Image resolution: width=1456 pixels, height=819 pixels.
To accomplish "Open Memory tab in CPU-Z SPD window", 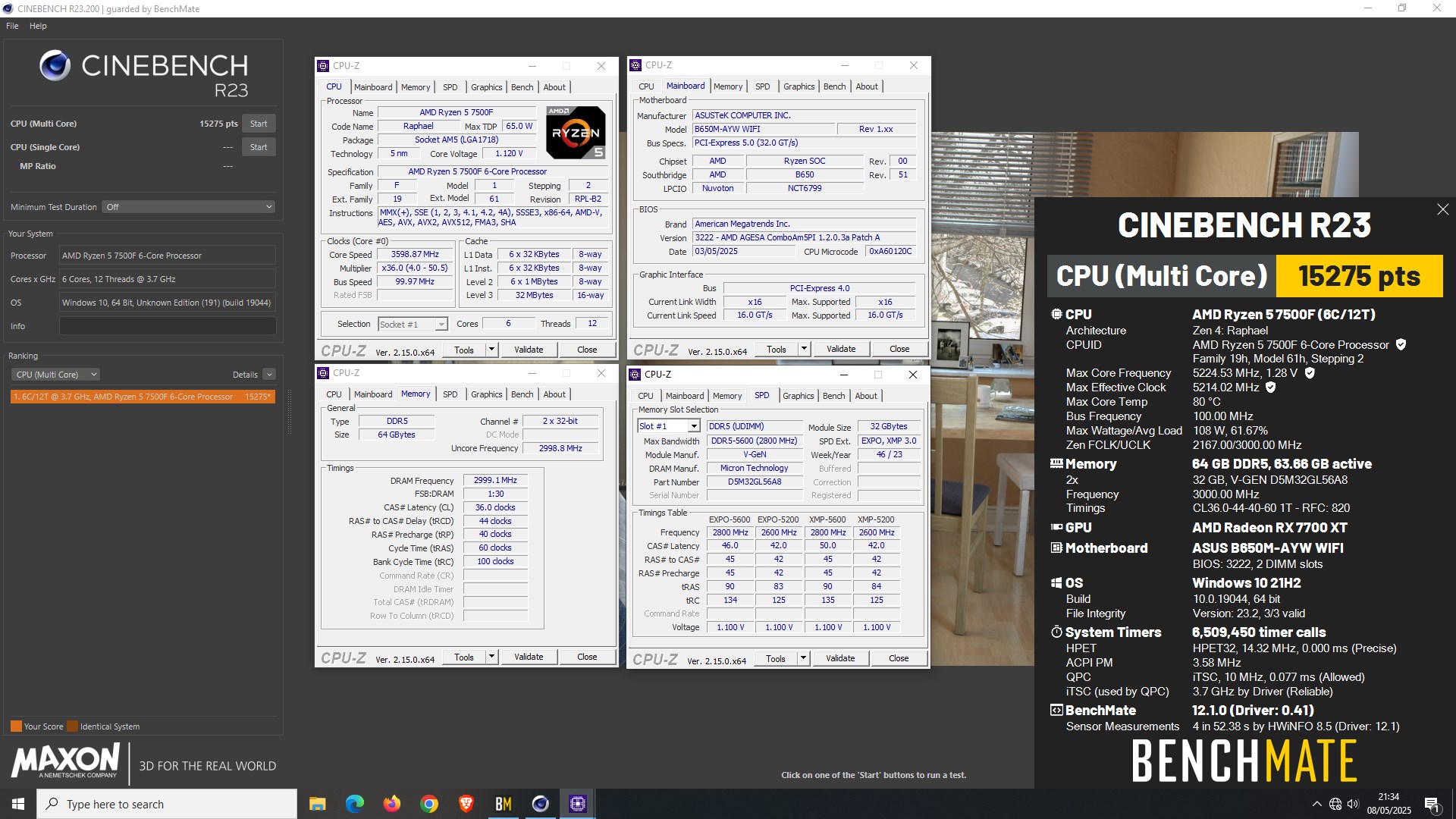I will click(x=727, y=396).
